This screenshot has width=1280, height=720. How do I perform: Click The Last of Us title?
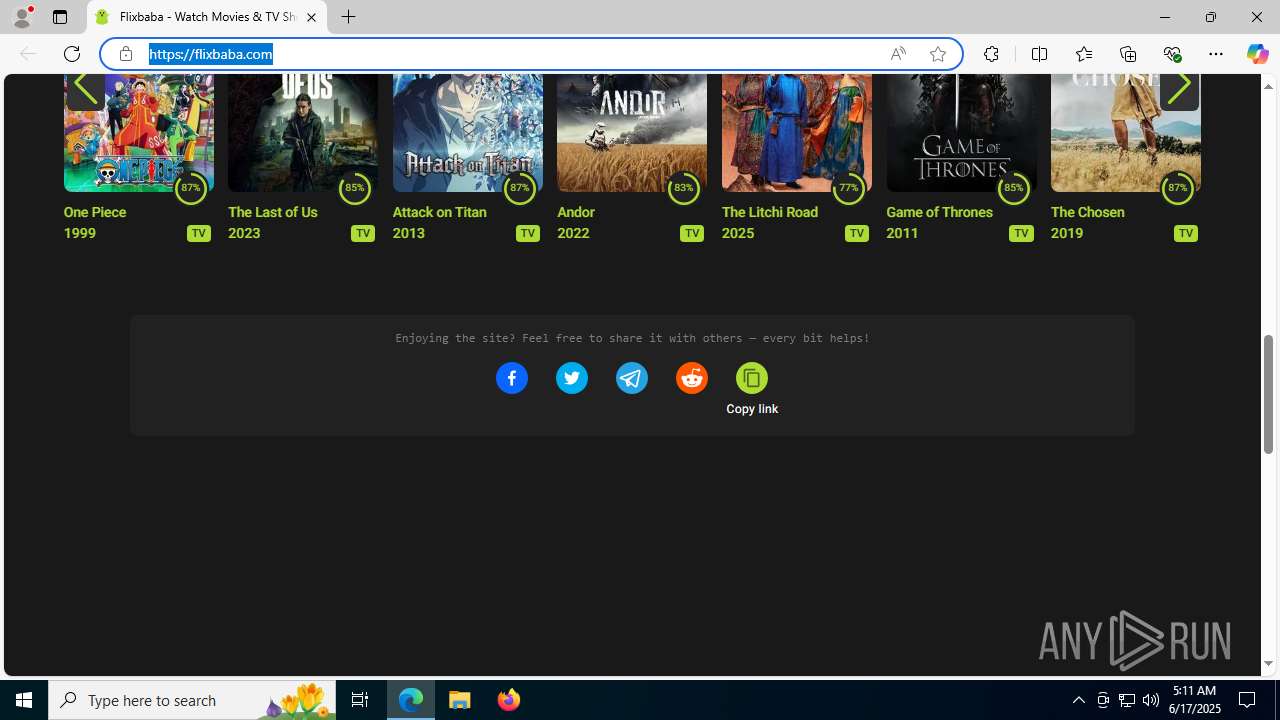pyautogui.click(x=273, y=212)
